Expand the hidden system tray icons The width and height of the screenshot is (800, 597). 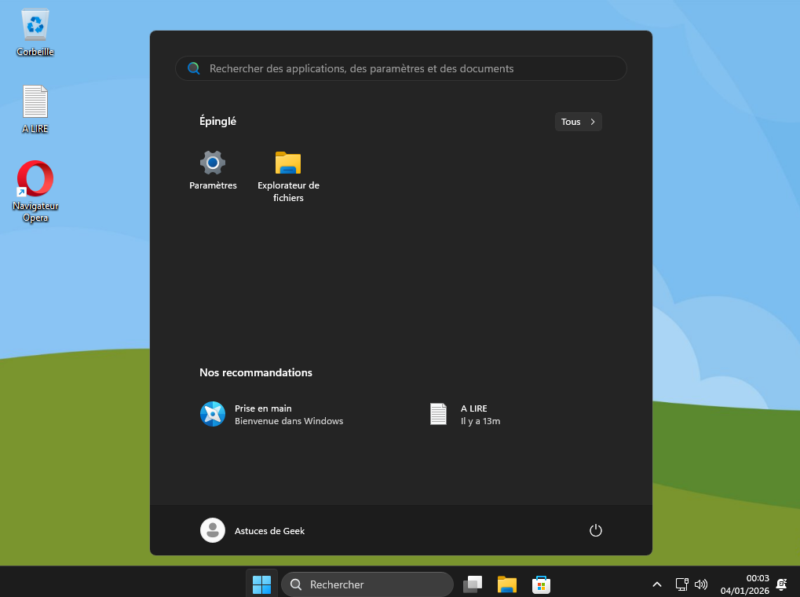coord(657,584)
